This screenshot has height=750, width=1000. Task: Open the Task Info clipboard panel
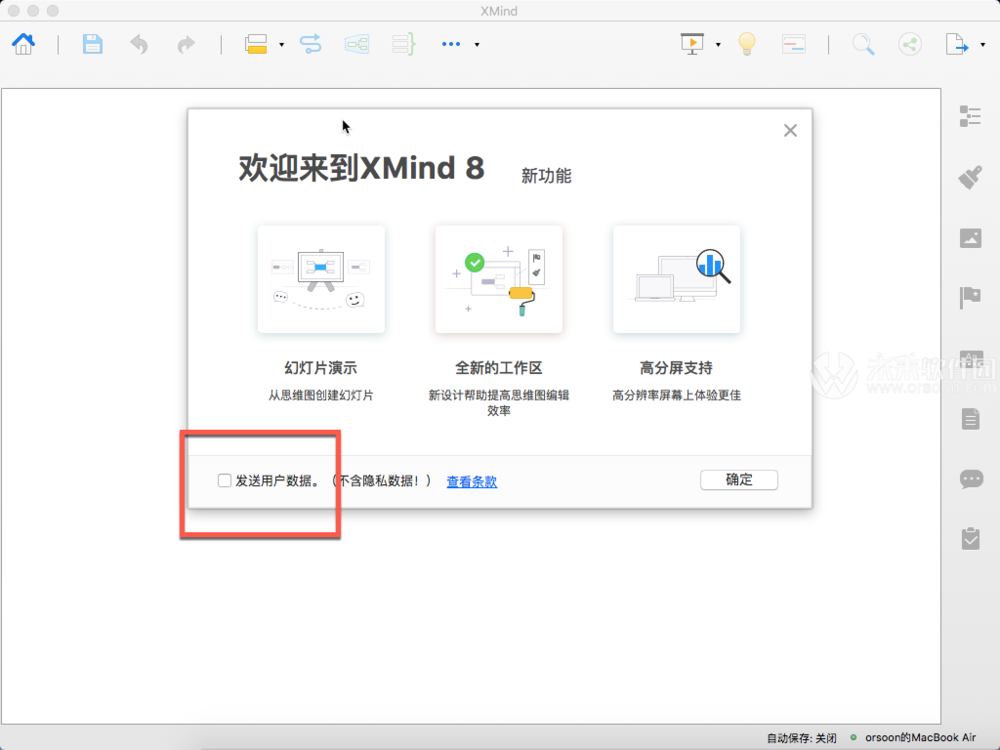point(971,539)
